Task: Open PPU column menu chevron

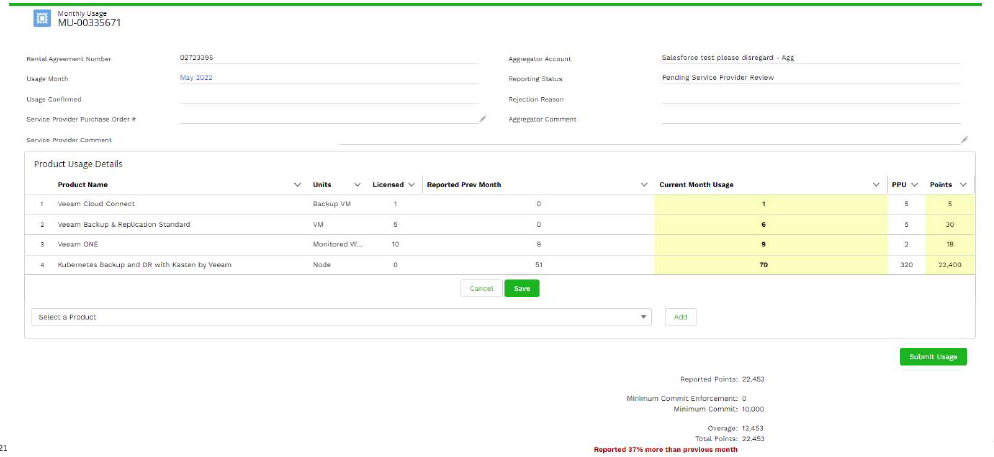Action: click(914, 185)
